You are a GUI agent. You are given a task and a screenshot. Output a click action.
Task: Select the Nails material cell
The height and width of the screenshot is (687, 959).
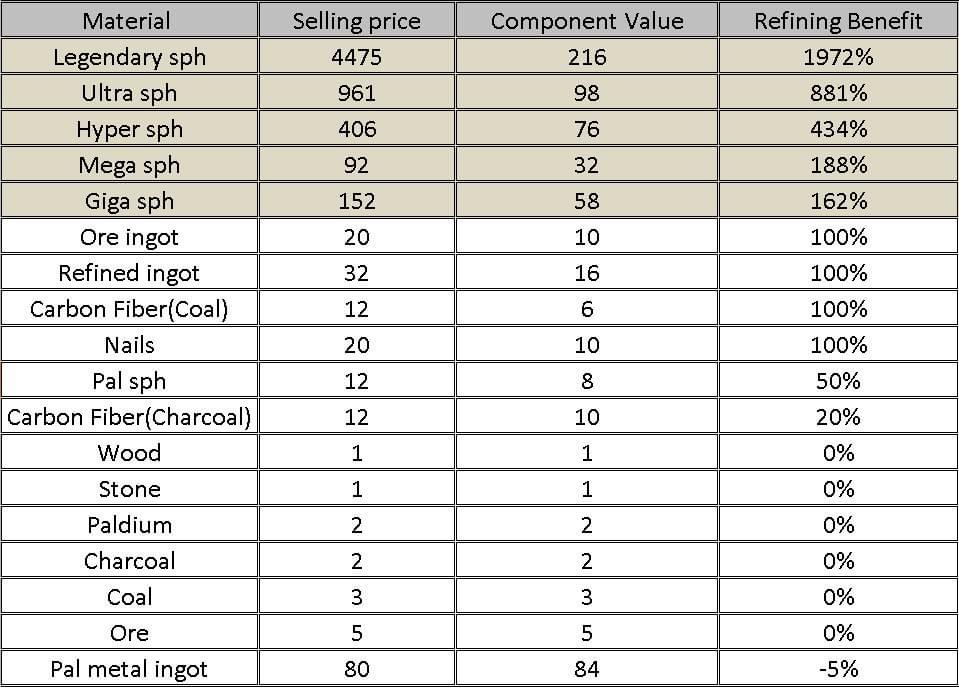tap(129, 345)
